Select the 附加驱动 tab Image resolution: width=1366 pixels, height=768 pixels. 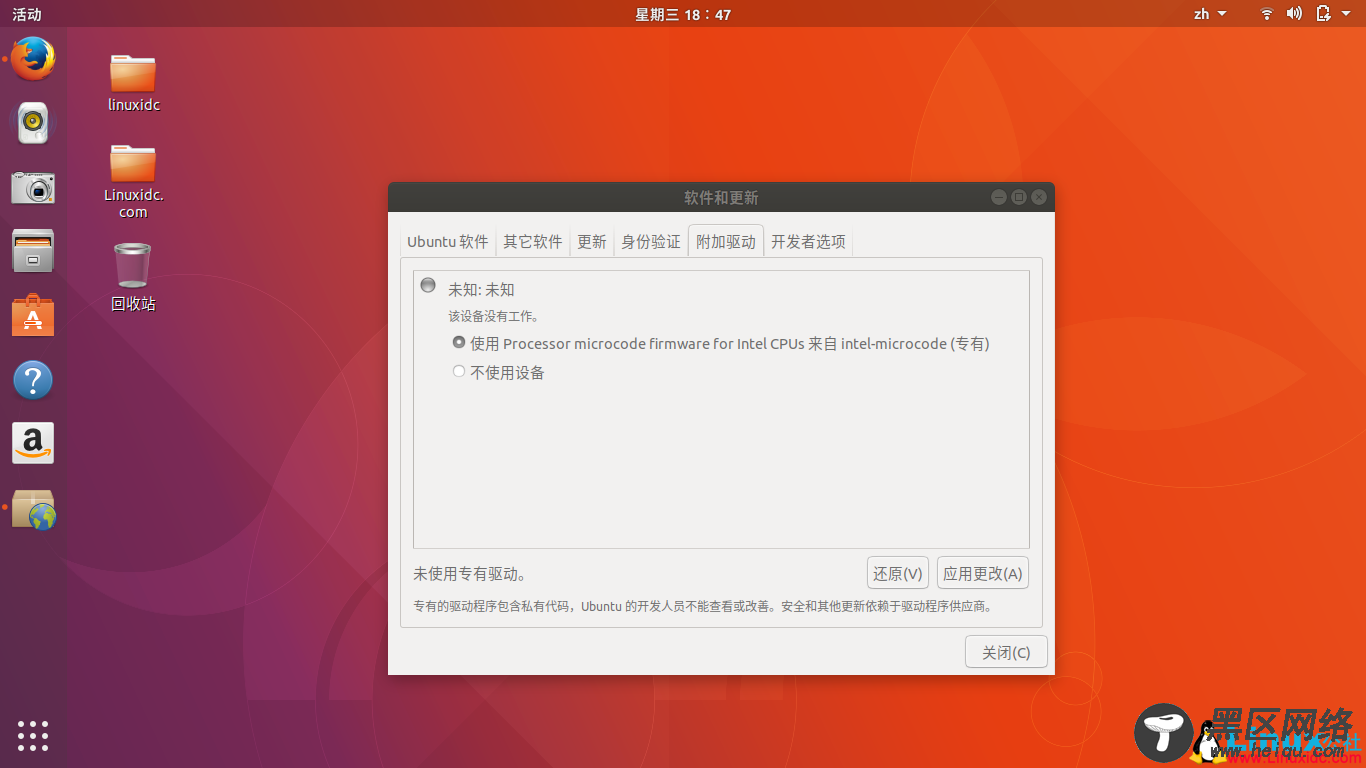pos(726,242)
